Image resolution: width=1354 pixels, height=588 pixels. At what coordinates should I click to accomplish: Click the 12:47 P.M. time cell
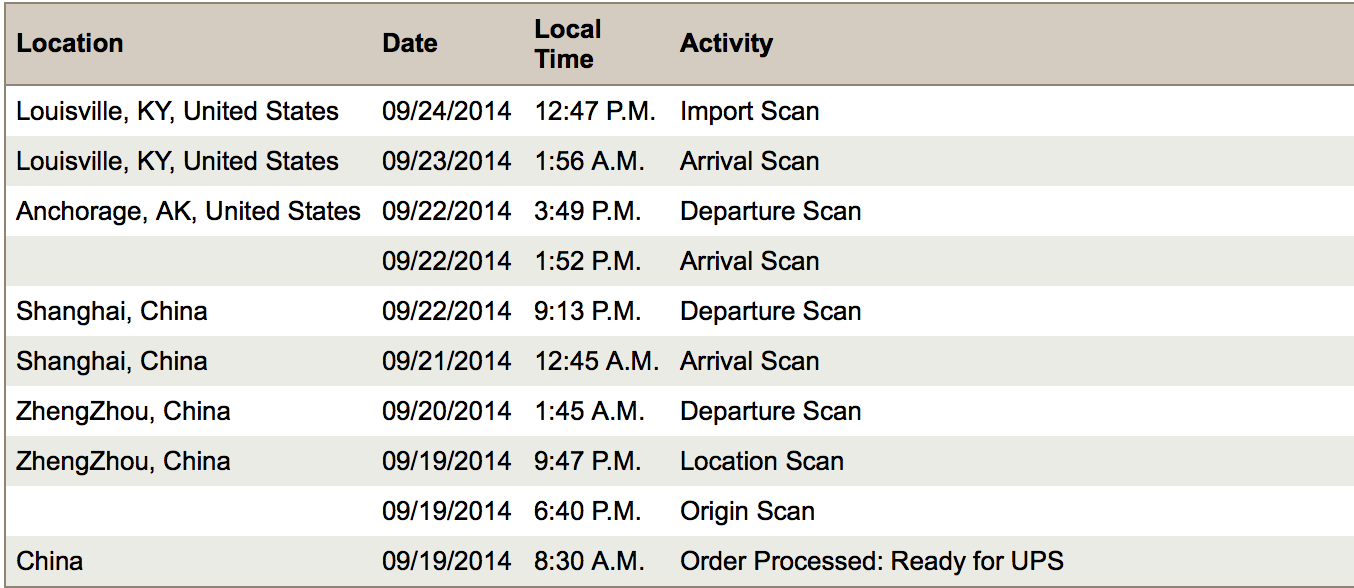595,111
